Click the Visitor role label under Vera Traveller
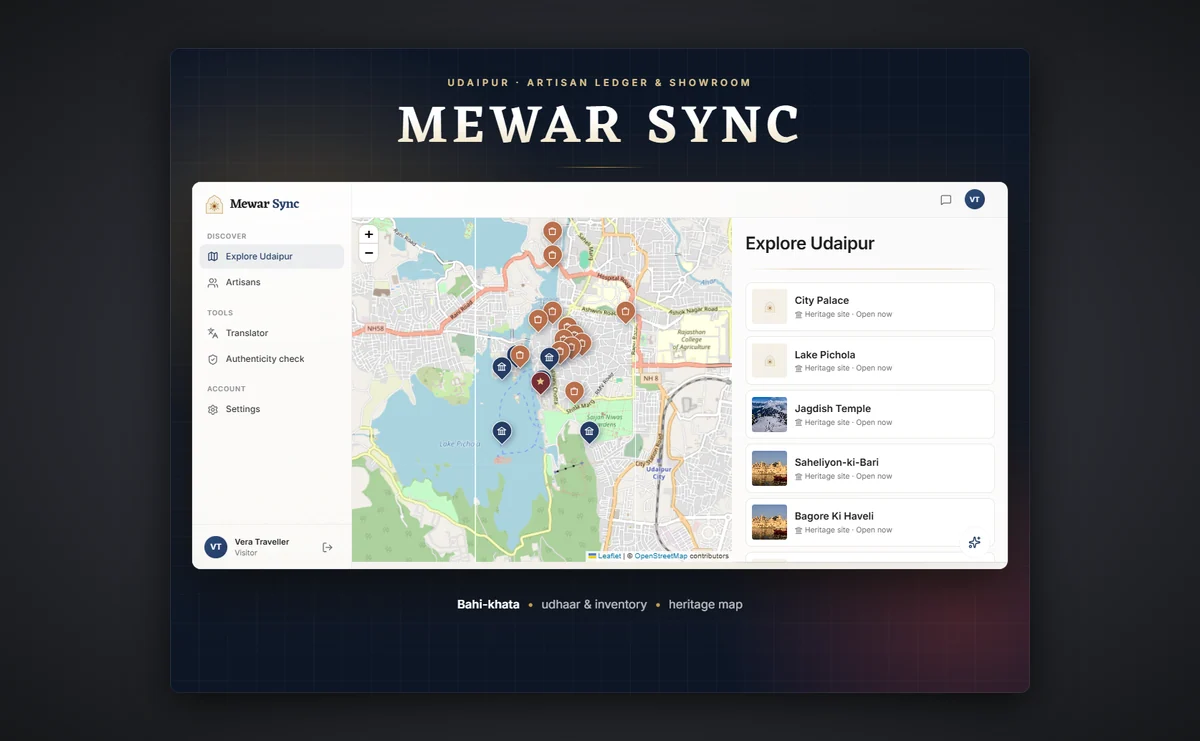Image resolution: width=1200 pixels, height=741 pixels. point(246,553)
